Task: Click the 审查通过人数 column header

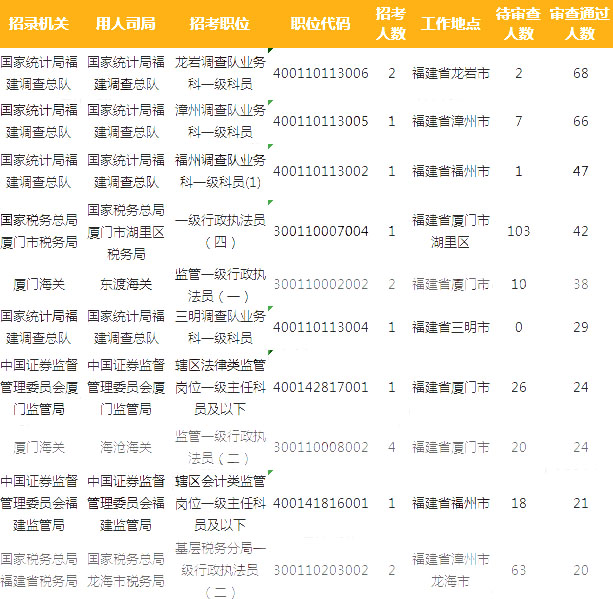Action: 580,23
